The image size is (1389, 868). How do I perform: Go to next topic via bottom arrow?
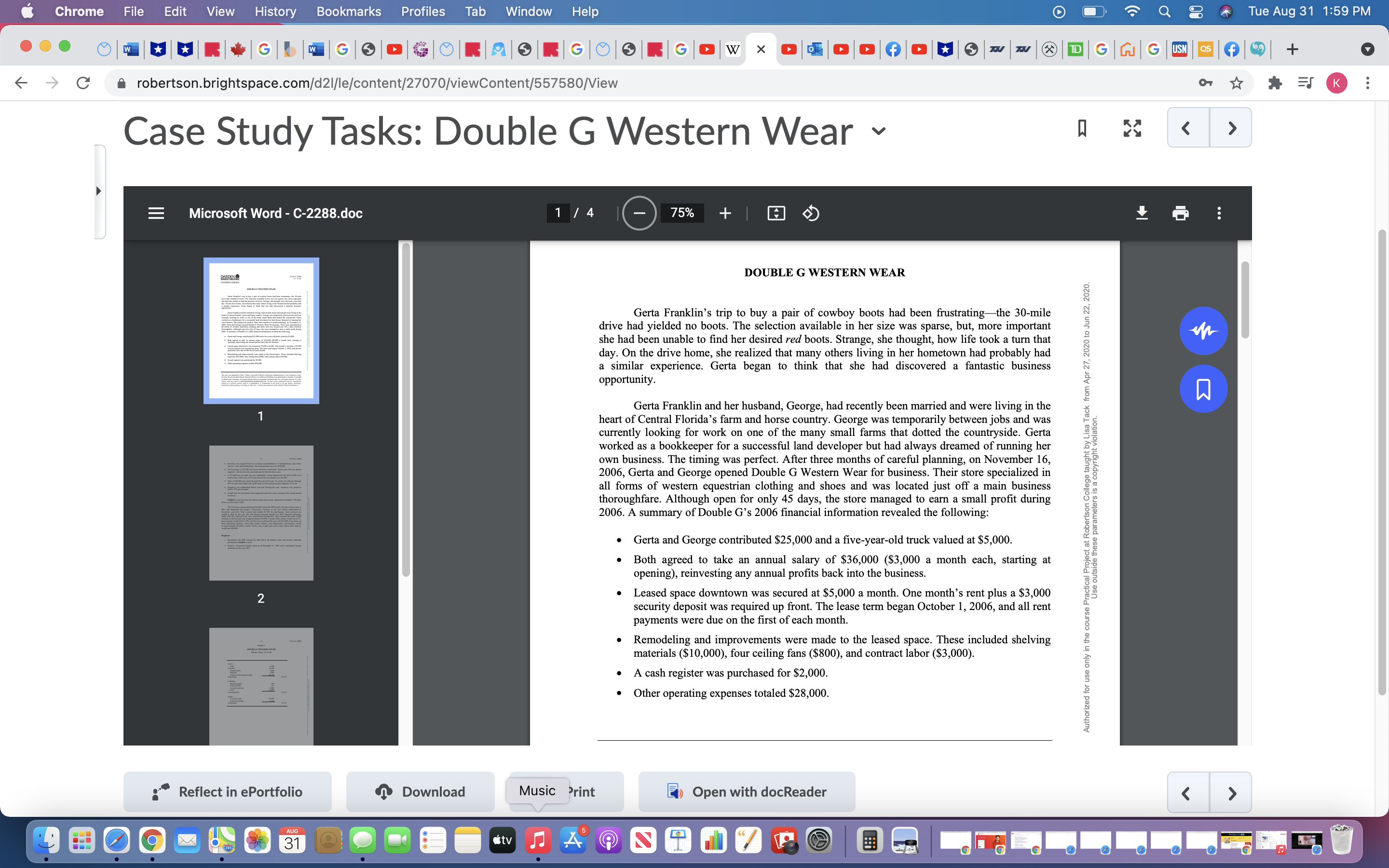click(x=1231, y=793)
